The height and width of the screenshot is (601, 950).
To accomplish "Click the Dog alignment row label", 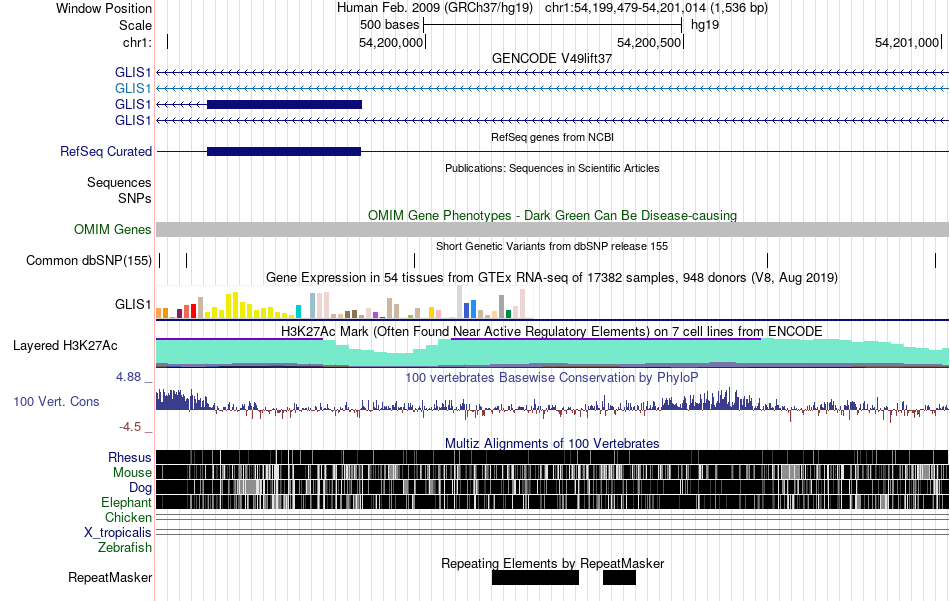I will 140,488.
